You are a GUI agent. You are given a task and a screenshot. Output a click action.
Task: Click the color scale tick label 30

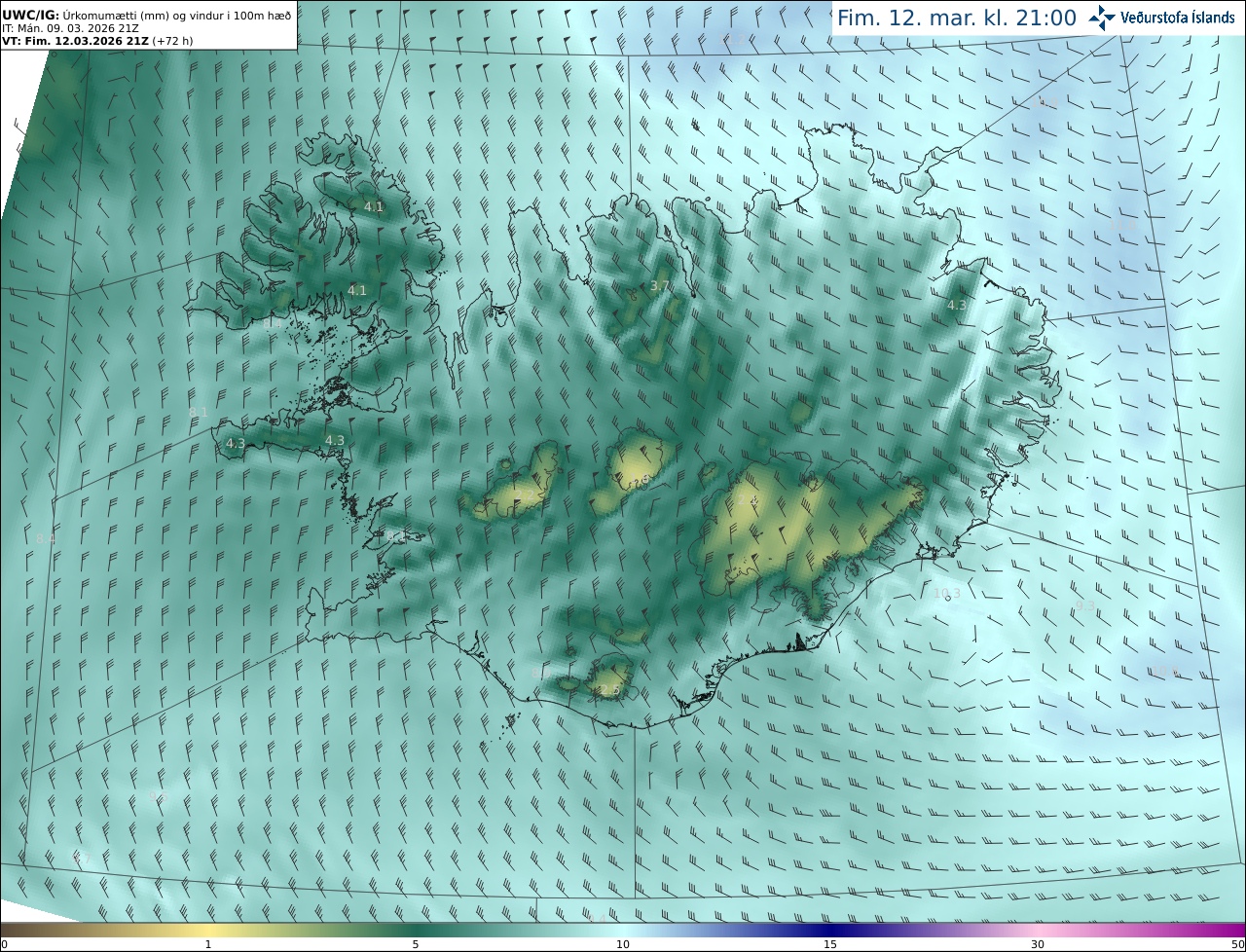click(x=1038, y=944)
